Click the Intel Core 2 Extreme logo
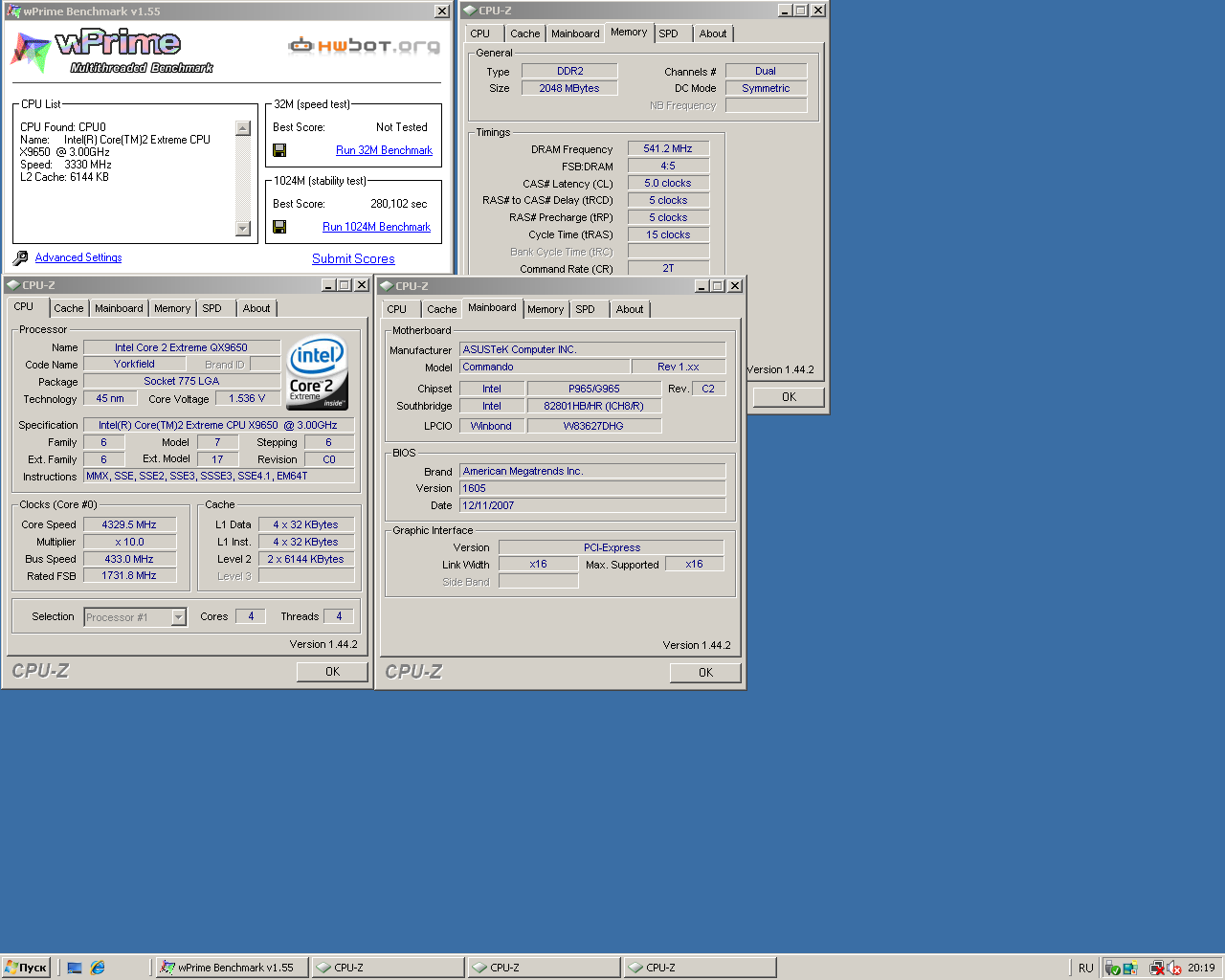 [317, 372]
